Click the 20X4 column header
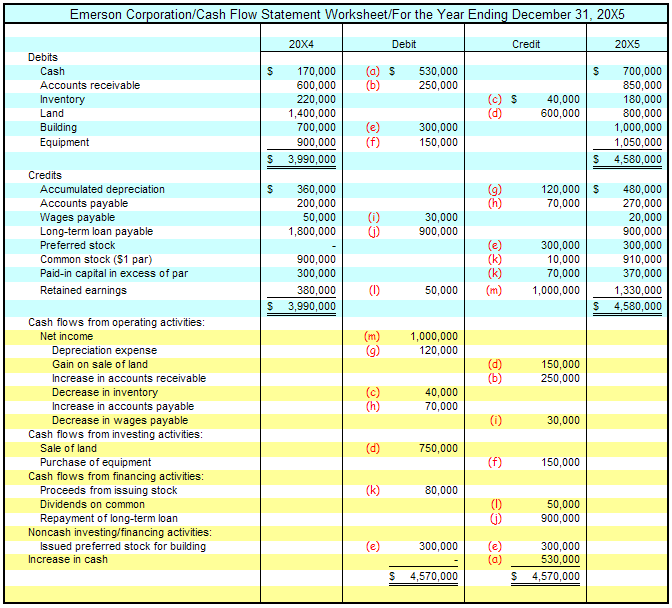 click(x=301, y=44)
